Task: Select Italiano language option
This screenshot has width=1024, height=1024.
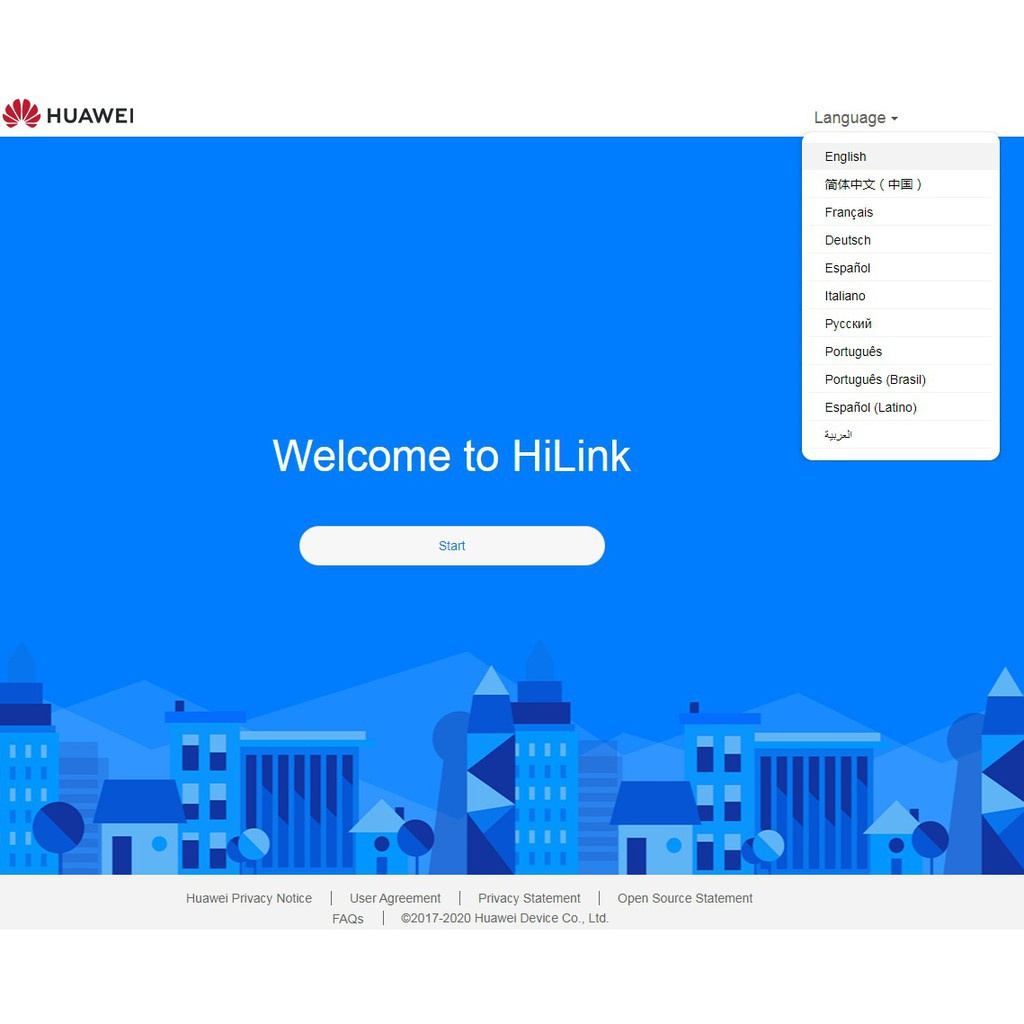Action: 845,296
